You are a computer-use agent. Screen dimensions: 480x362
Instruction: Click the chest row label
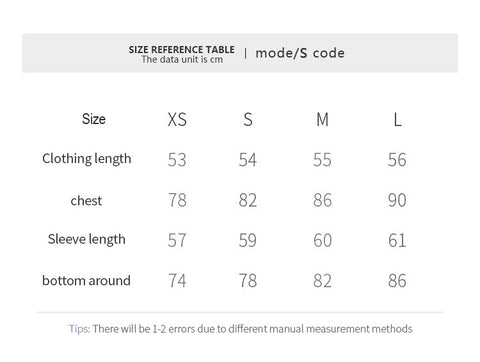pos(86,201)
